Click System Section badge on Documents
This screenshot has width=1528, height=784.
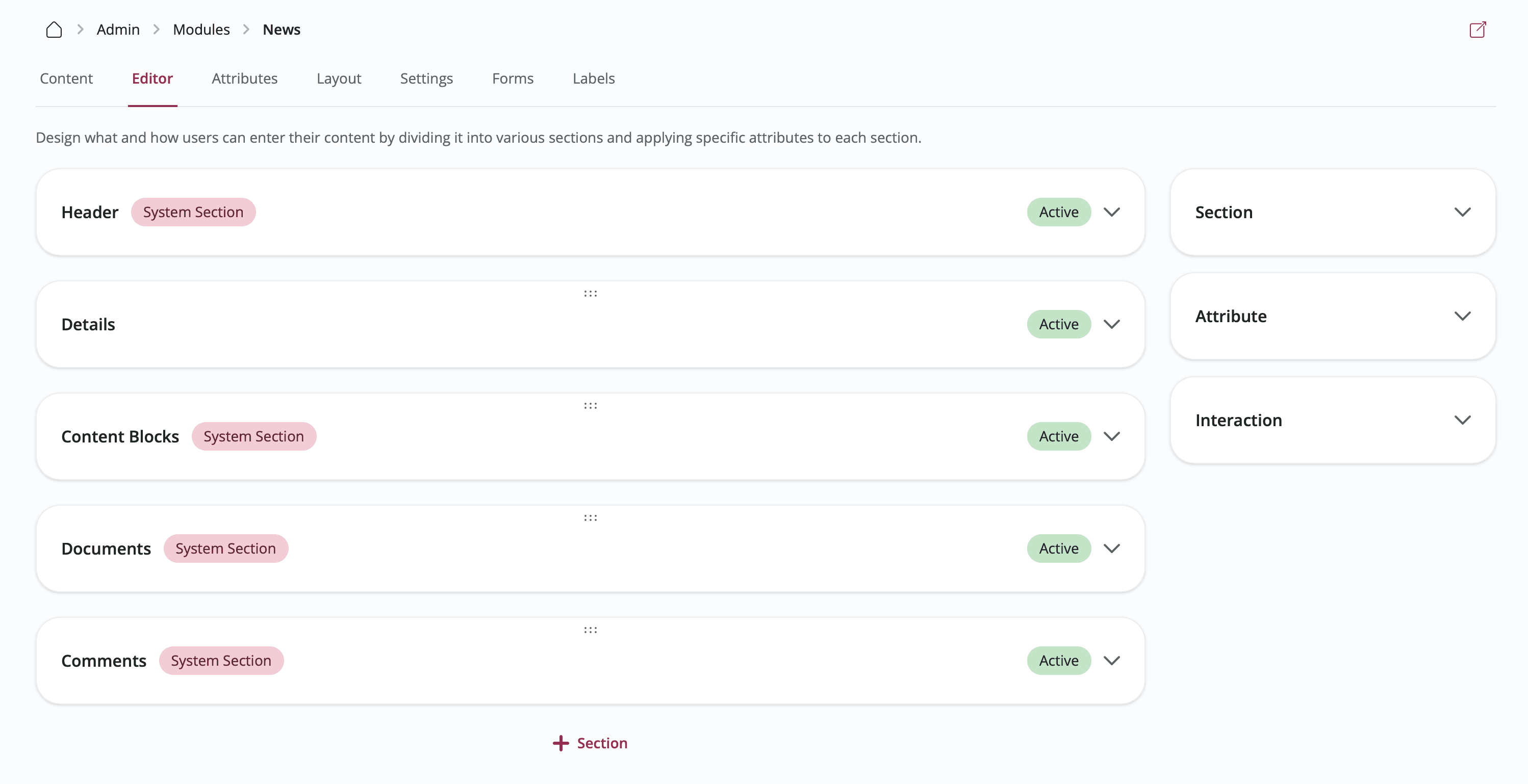click(x=225, y=548)
